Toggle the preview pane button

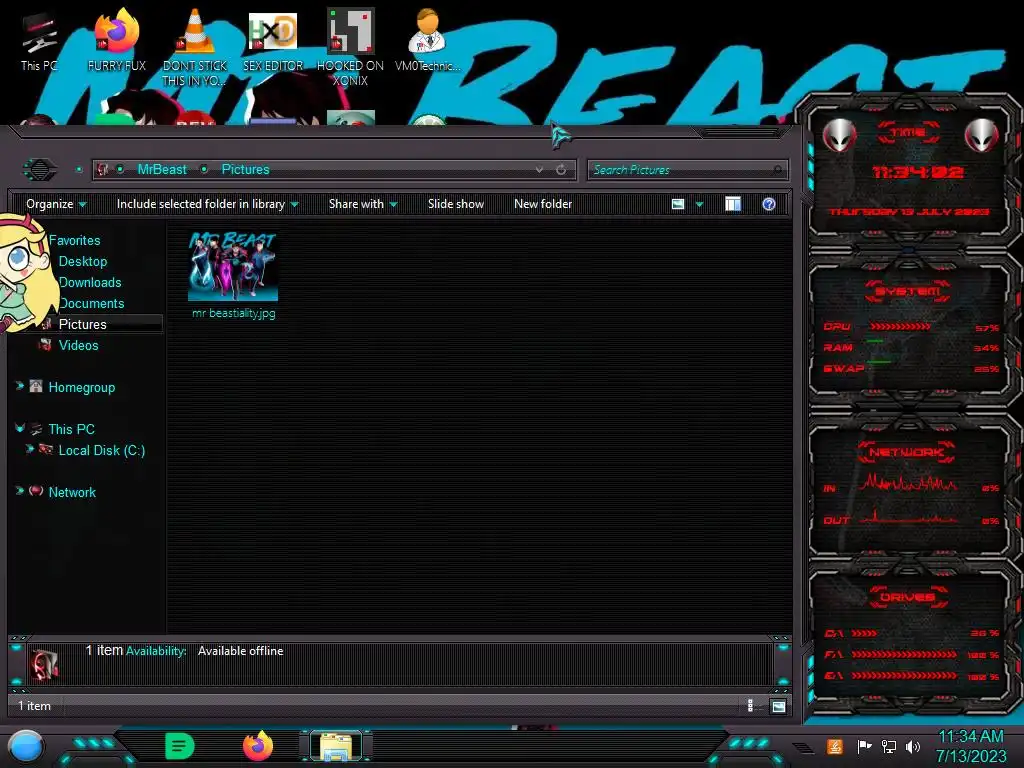(x=733, y=204)
